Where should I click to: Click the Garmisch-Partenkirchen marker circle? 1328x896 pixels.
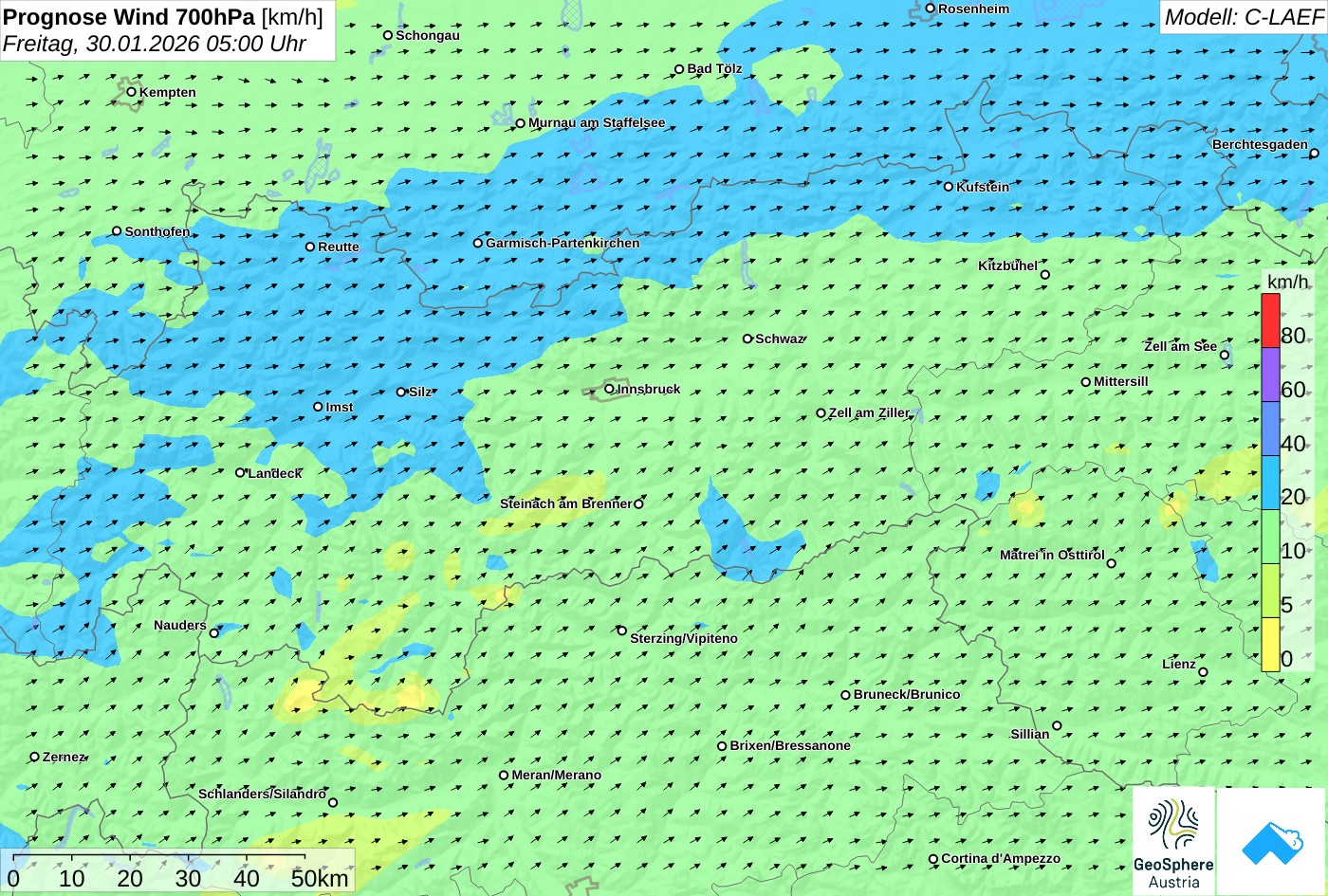click(478, 243)
